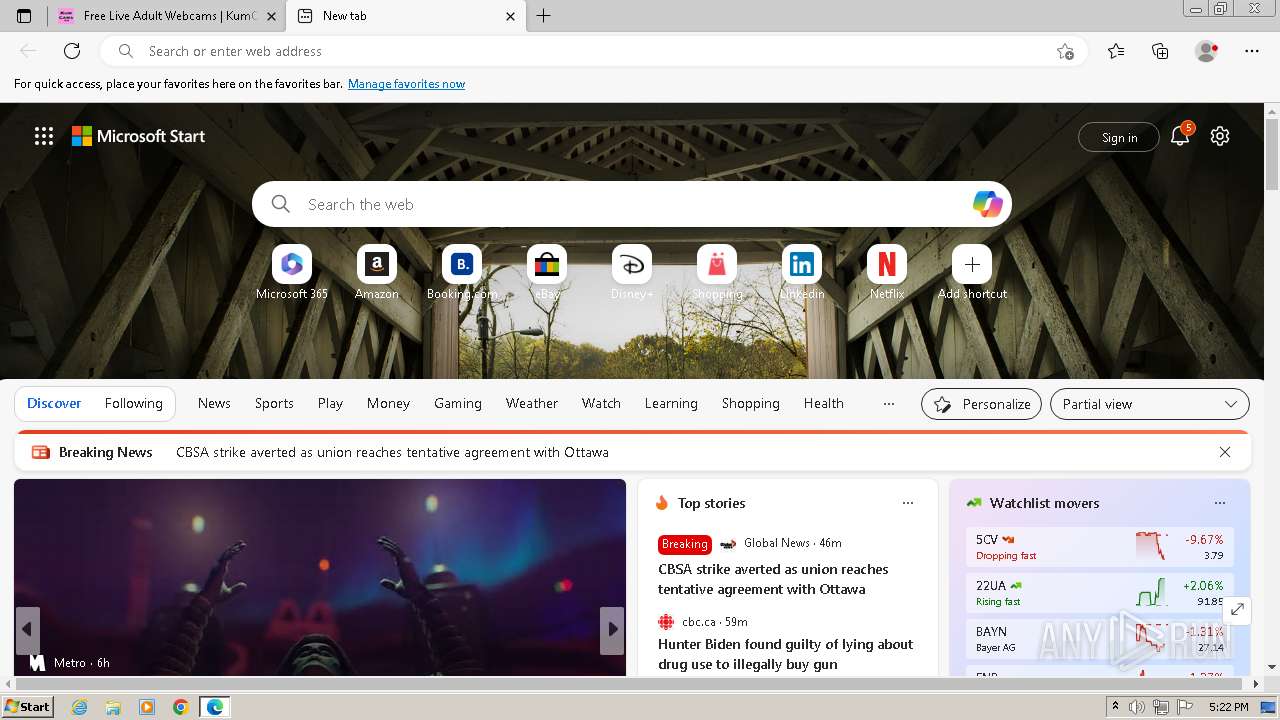Launch Chrome from the taskbar

(181, 707)
